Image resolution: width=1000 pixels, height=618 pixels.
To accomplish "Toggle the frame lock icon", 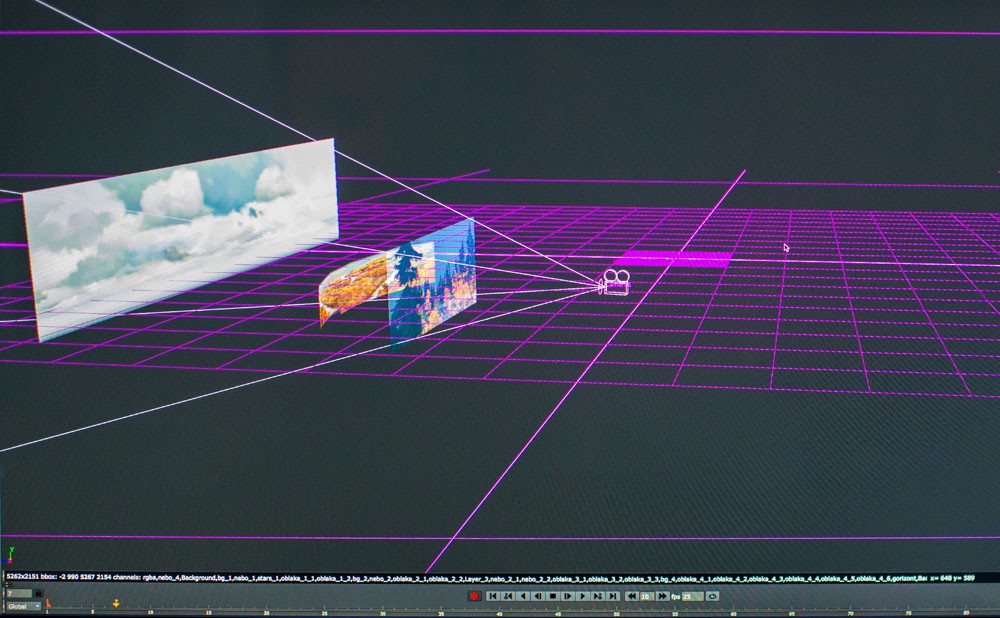I will [38, 593].
